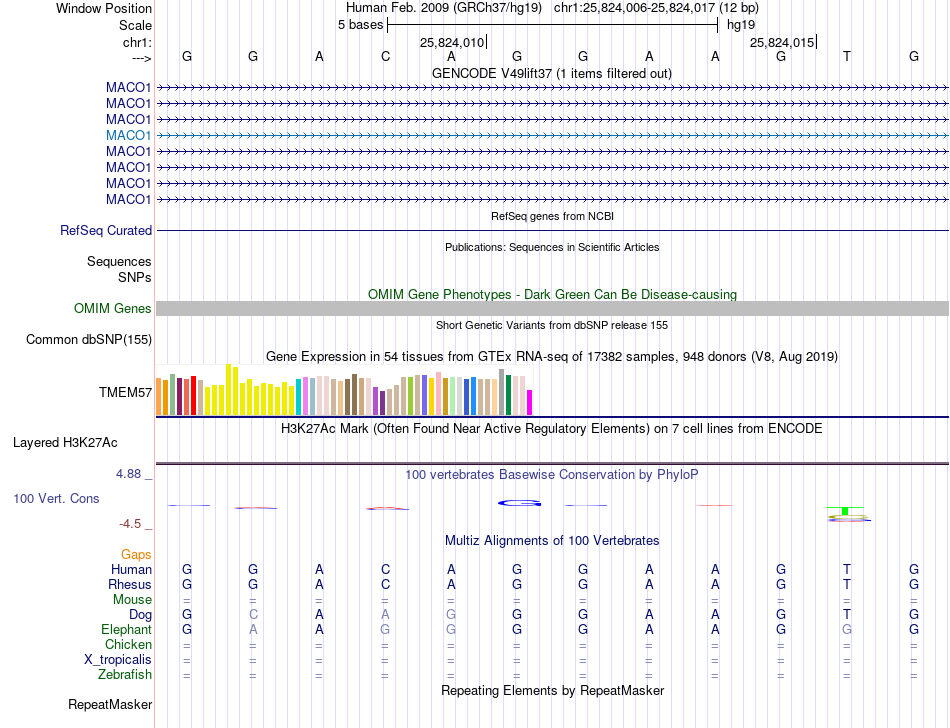Select Elephant species row label
The image size is (950, 728).
point(126,629)
